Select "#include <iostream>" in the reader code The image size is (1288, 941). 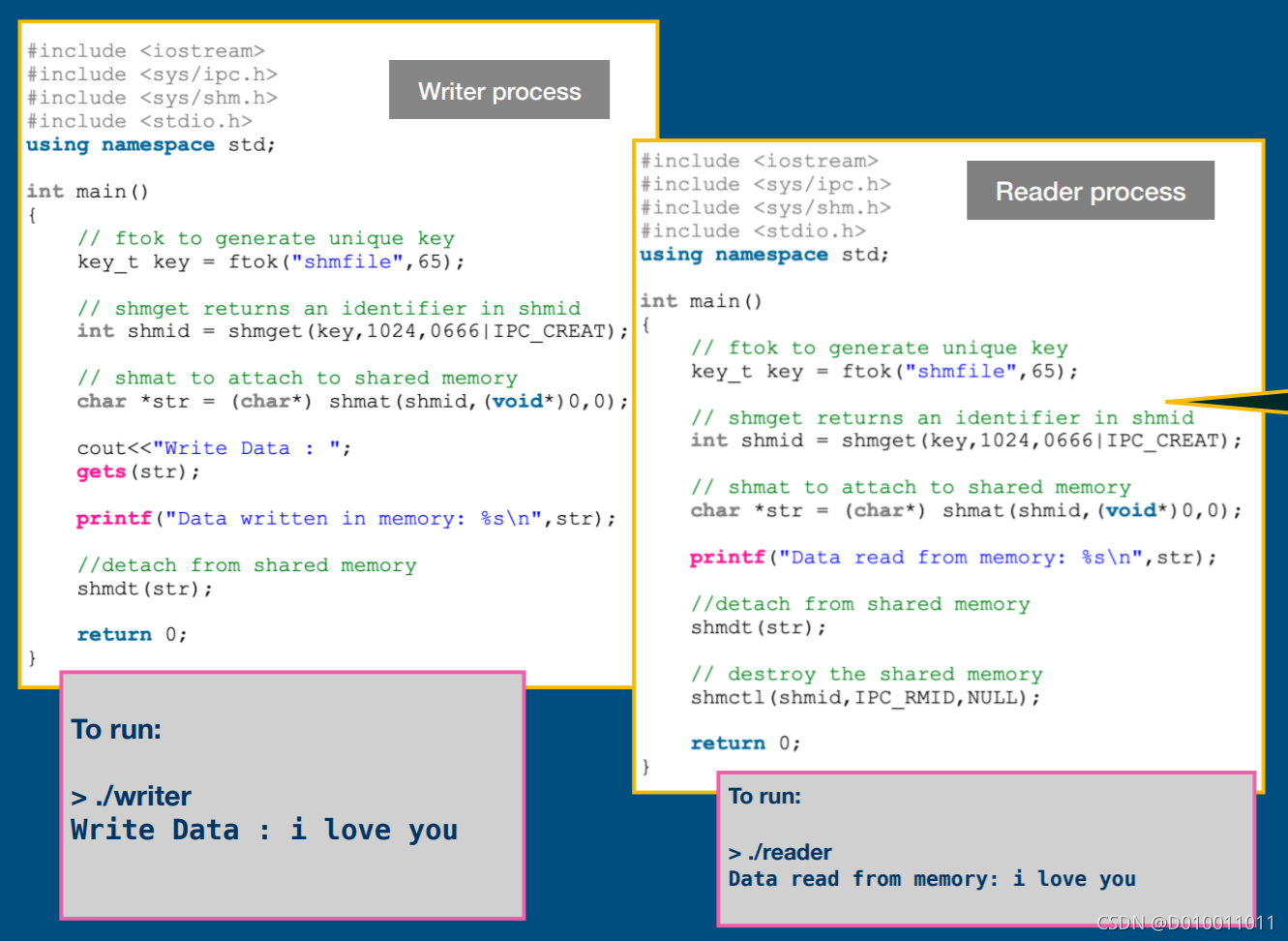pyautogui.click(x=760, y=161)
